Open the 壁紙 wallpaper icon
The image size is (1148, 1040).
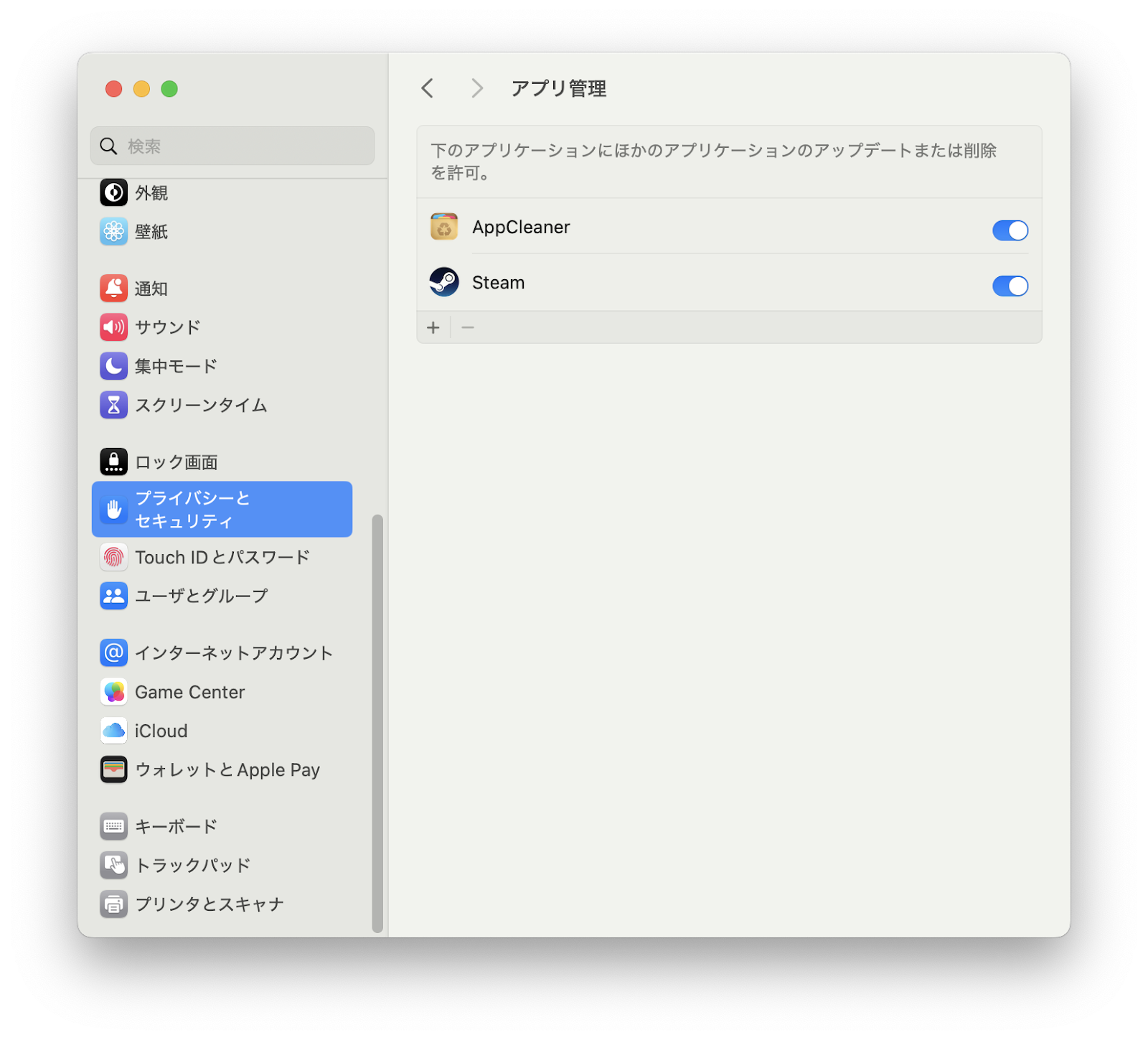[x=113, y=231]
